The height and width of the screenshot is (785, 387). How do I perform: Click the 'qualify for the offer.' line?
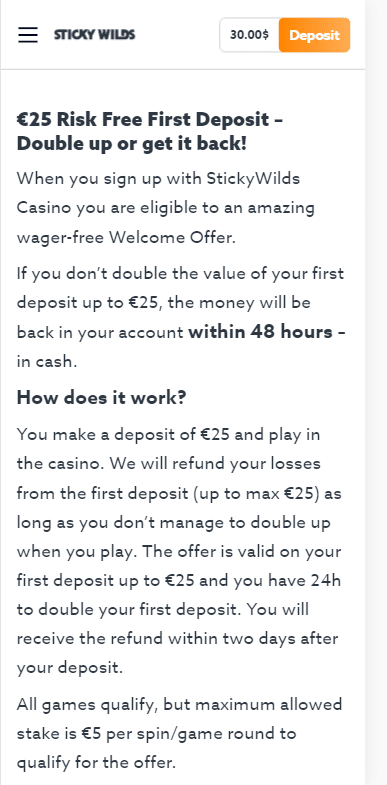(97, 762)
